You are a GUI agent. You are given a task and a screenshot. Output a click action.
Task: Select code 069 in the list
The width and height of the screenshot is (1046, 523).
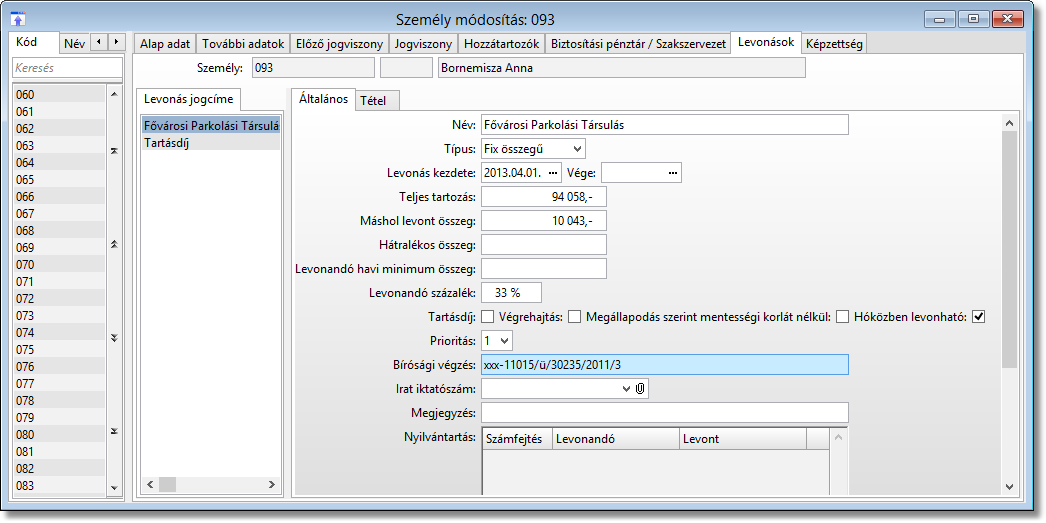[x=59, y=247]
